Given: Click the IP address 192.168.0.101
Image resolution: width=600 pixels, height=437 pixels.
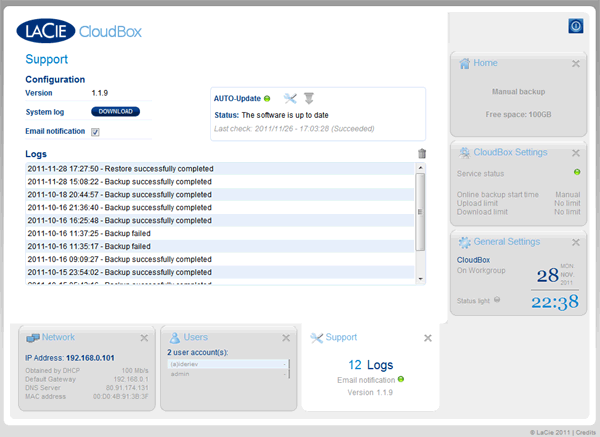Looking at the screenshot, I should click(x=90, y=358).
